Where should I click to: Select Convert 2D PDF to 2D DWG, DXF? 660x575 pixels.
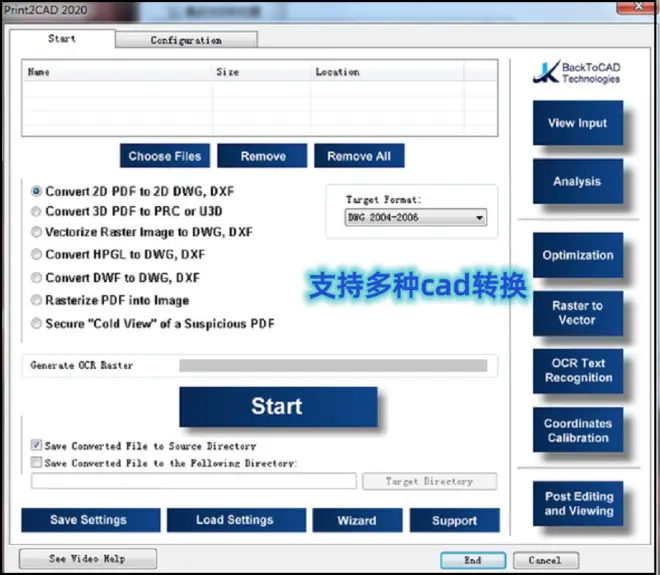(37, 191)
